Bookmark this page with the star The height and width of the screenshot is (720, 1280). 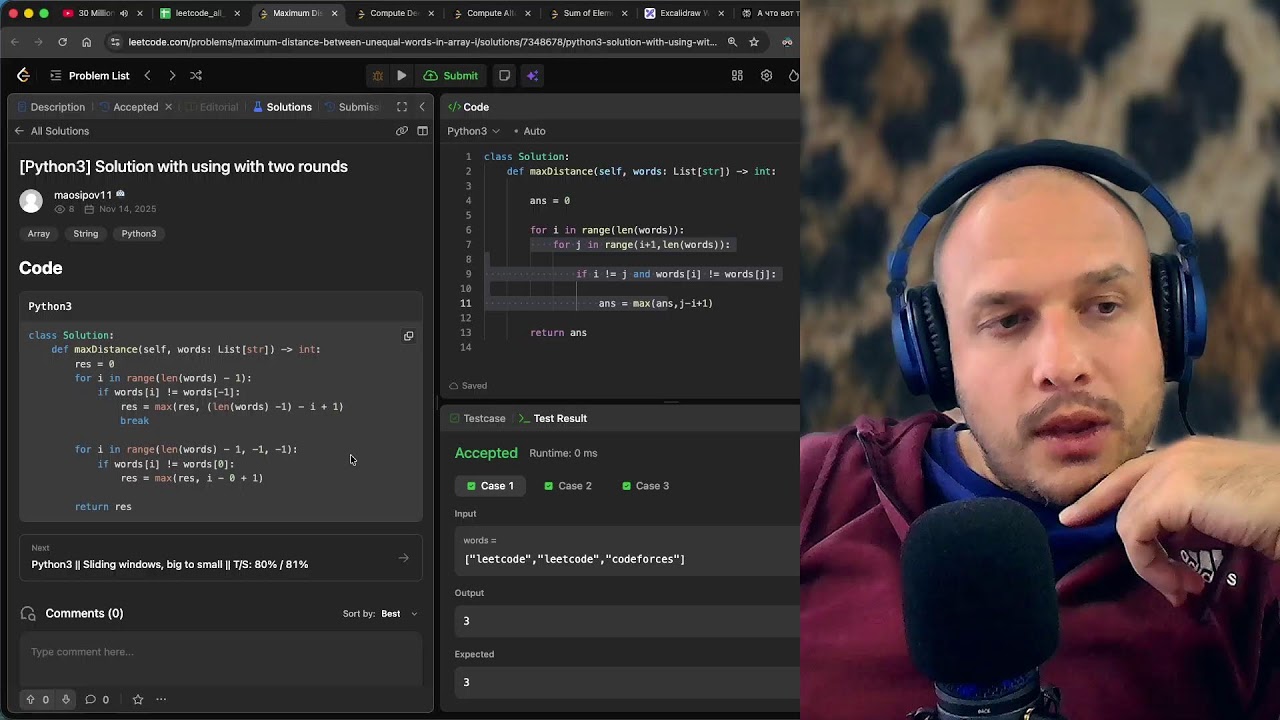(x=754, y=42)
